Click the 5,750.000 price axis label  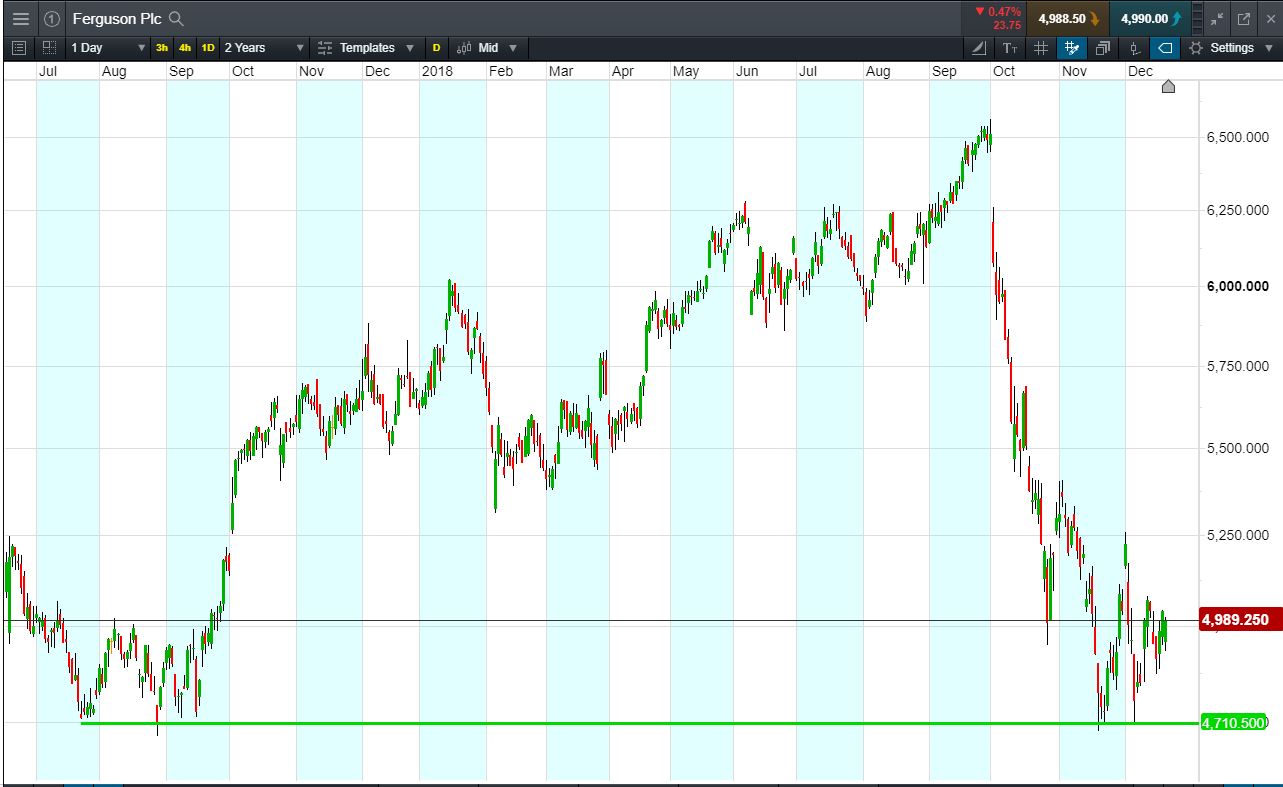[x=1238, y=367]
